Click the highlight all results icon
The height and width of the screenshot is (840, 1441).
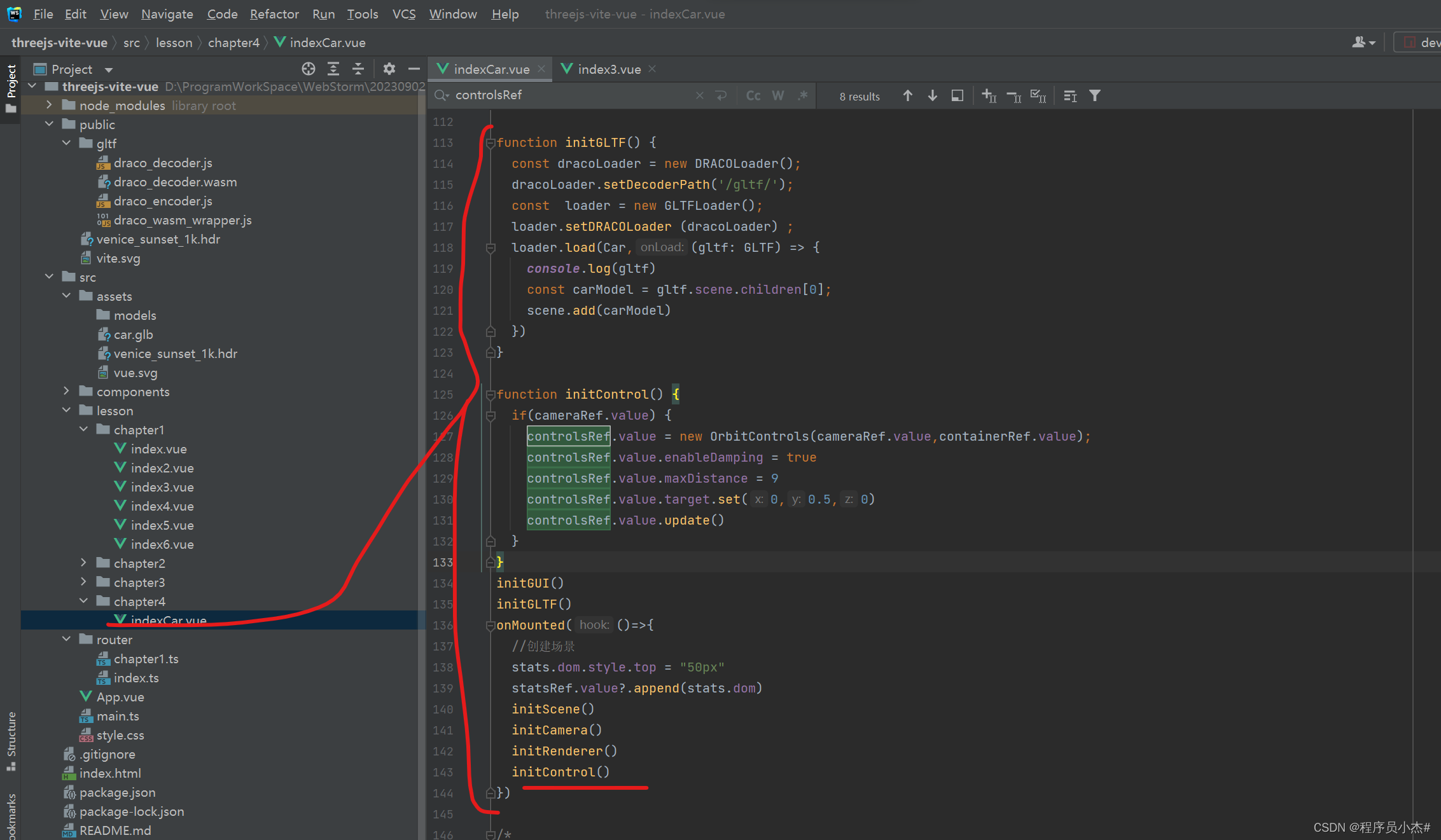coord(956,95)
